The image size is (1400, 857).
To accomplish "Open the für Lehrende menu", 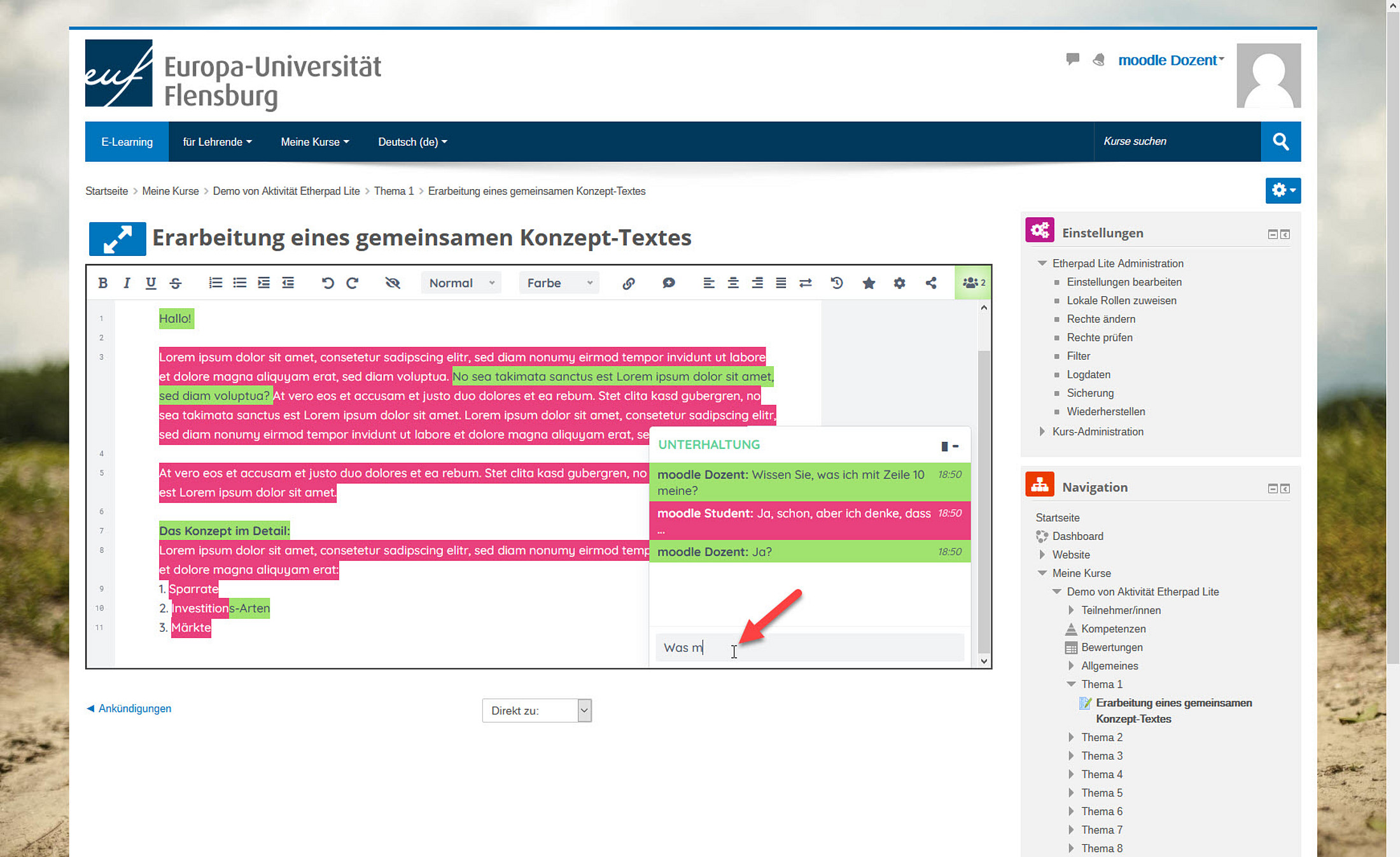I will pyautogui.click(x=217, y=142).
